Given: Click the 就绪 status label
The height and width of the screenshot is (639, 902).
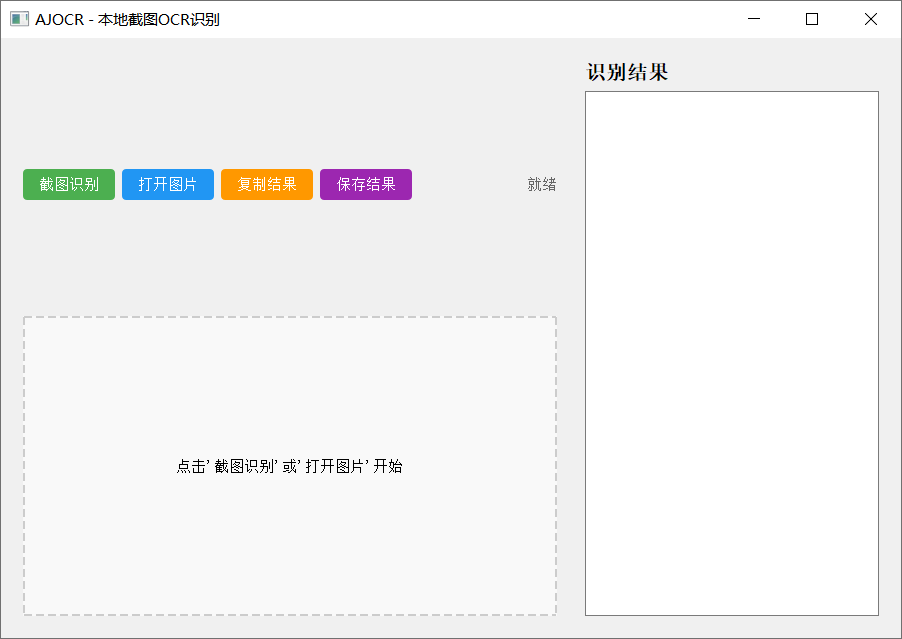Looking at the screenshot, I should click(x=542, y=185).
